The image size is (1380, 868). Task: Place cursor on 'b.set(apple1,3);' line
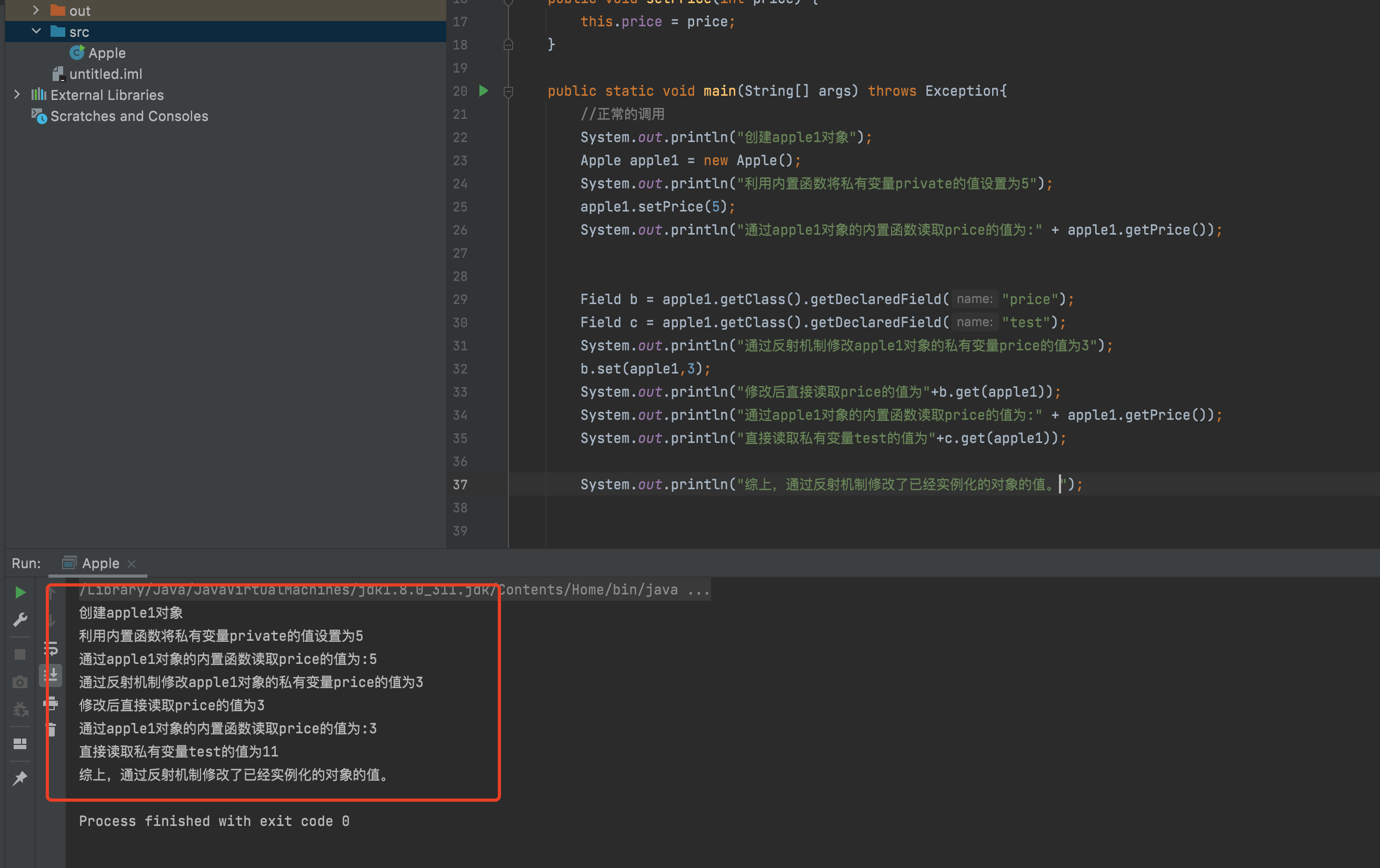[x=645, y=368]
